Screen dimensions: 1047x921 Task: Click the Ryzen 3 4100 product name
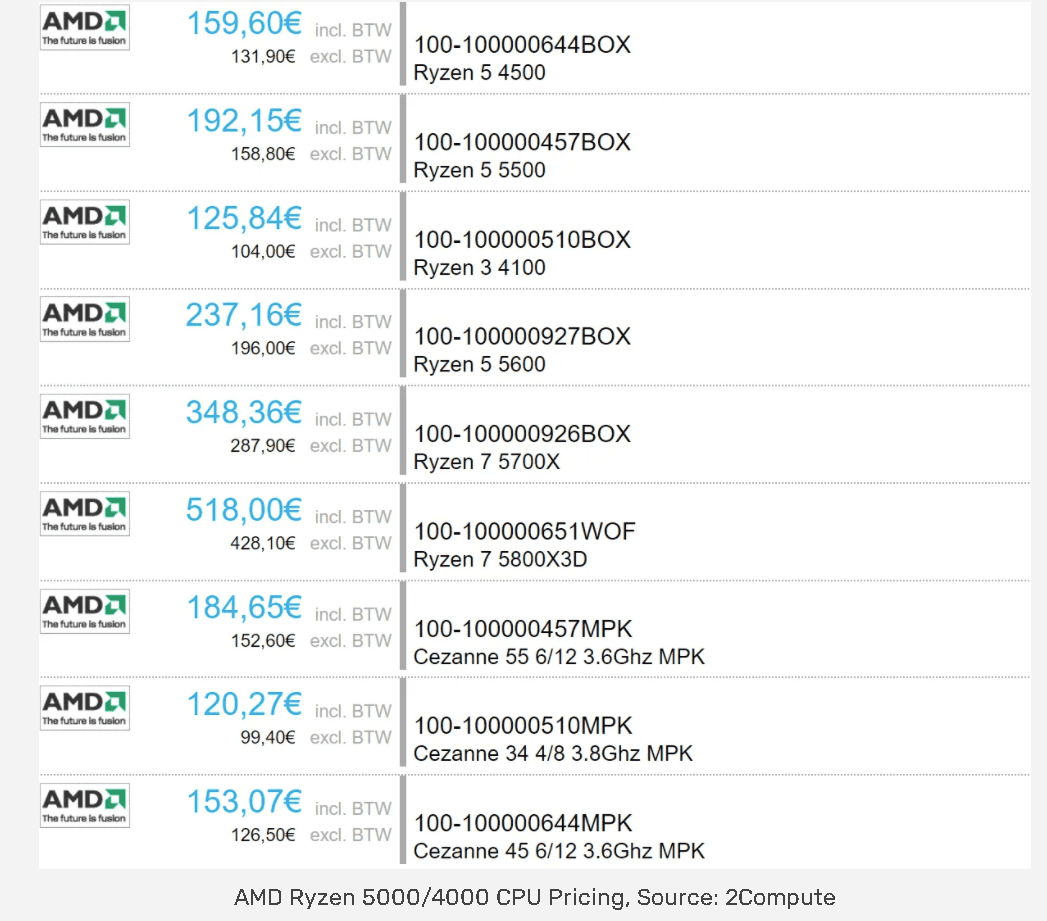[x=479, y=268]
